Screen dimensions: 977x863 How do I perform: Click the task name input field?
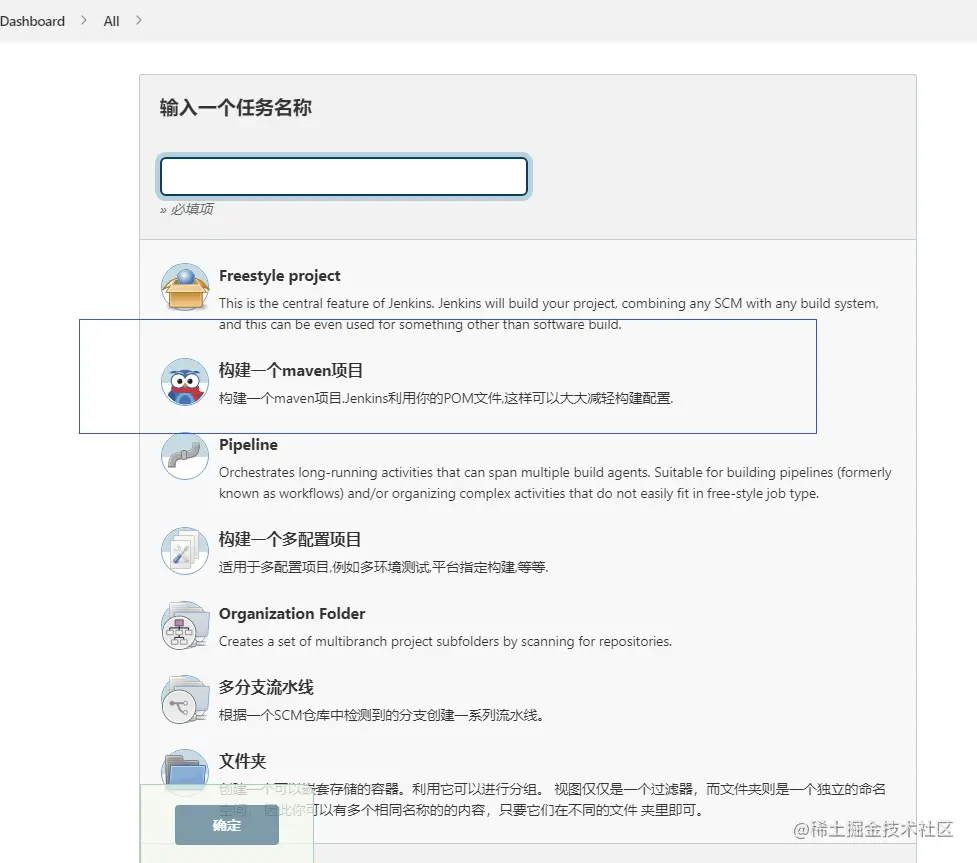pos(344,176)
